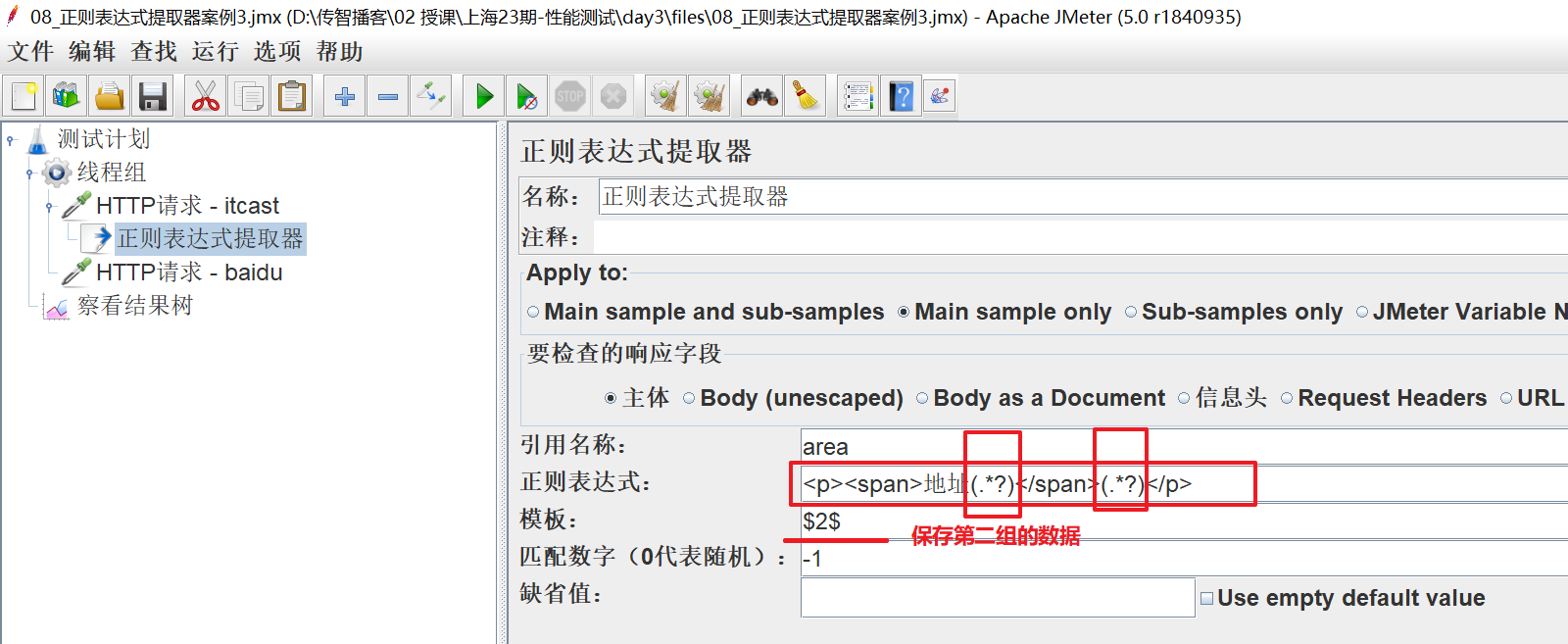This screenshot has height=644, width=1568.
Task: Click the Toggle enable/disable icon
Action: click(x=431, y=96)
